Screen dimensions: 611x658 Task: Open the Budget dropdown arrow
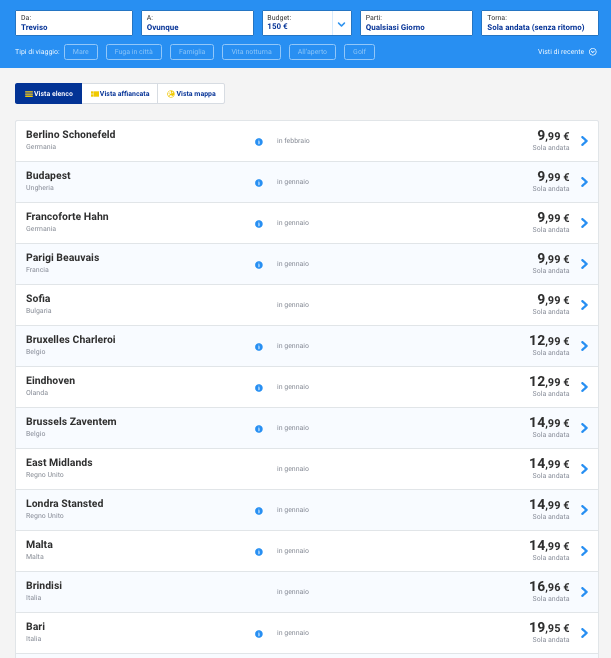(x=341, y=23)
